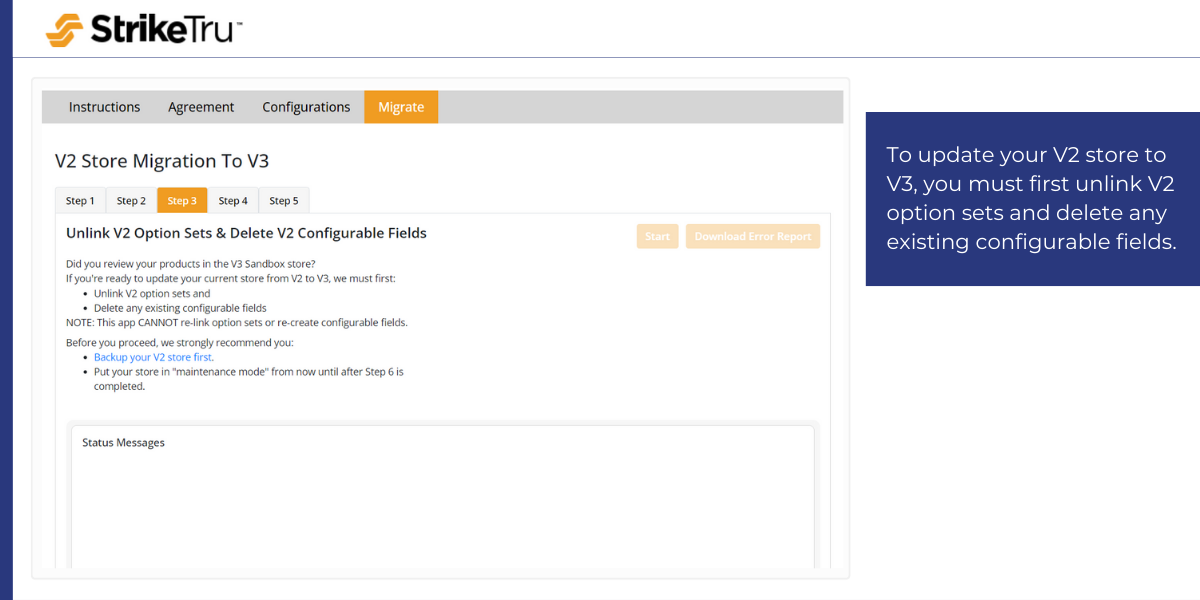Open the Configurations tab
The image size is (1200, 600).
[x=306, y=107]
